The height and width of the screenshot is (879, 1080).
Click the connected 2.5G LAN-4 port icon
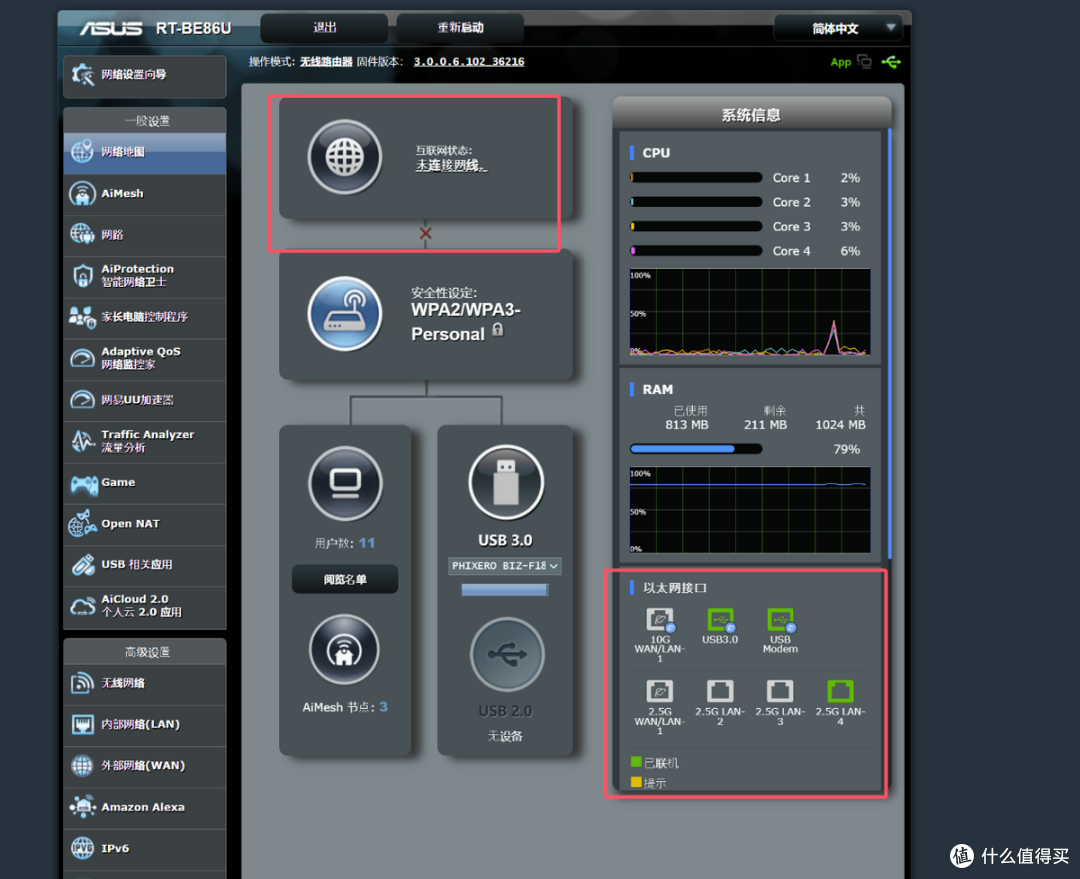tap(840, 691)
